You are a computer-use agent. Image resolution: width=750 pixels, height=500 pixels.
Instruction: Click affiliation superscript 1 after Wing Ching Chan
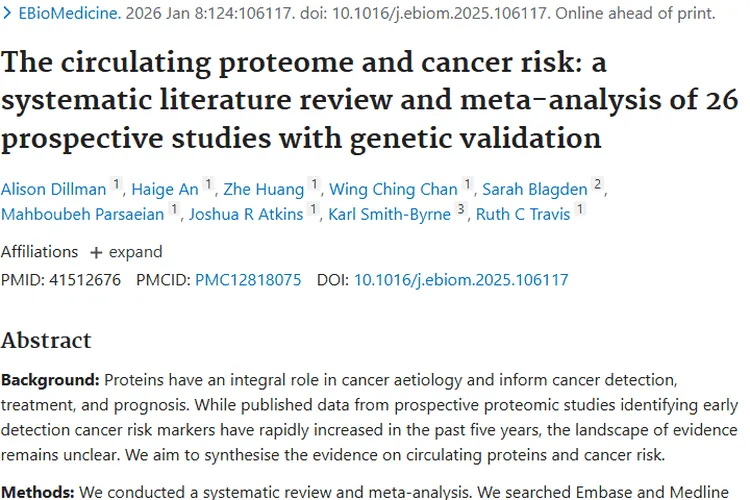pos(467,184)
